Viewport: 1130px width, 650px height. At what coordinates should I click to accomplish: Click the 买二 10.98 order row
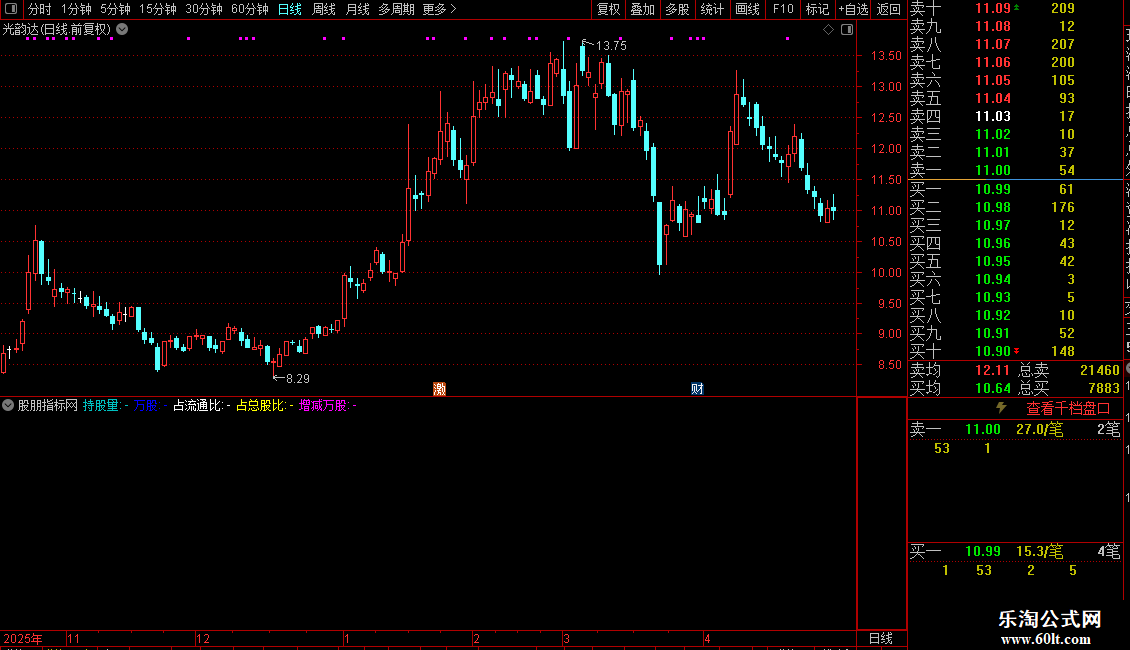[x=1015, y=208]
